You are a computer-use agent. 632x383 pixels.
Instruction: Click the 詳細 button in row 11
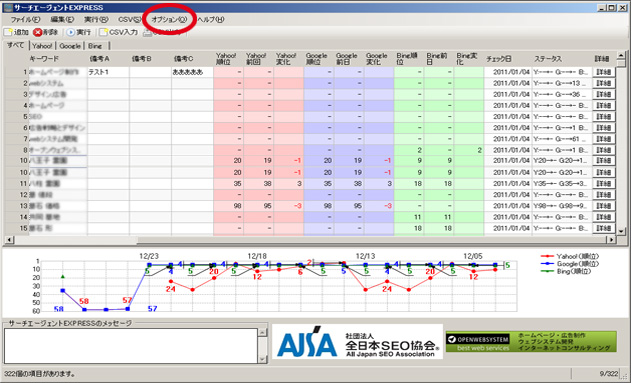click(603, 183)
